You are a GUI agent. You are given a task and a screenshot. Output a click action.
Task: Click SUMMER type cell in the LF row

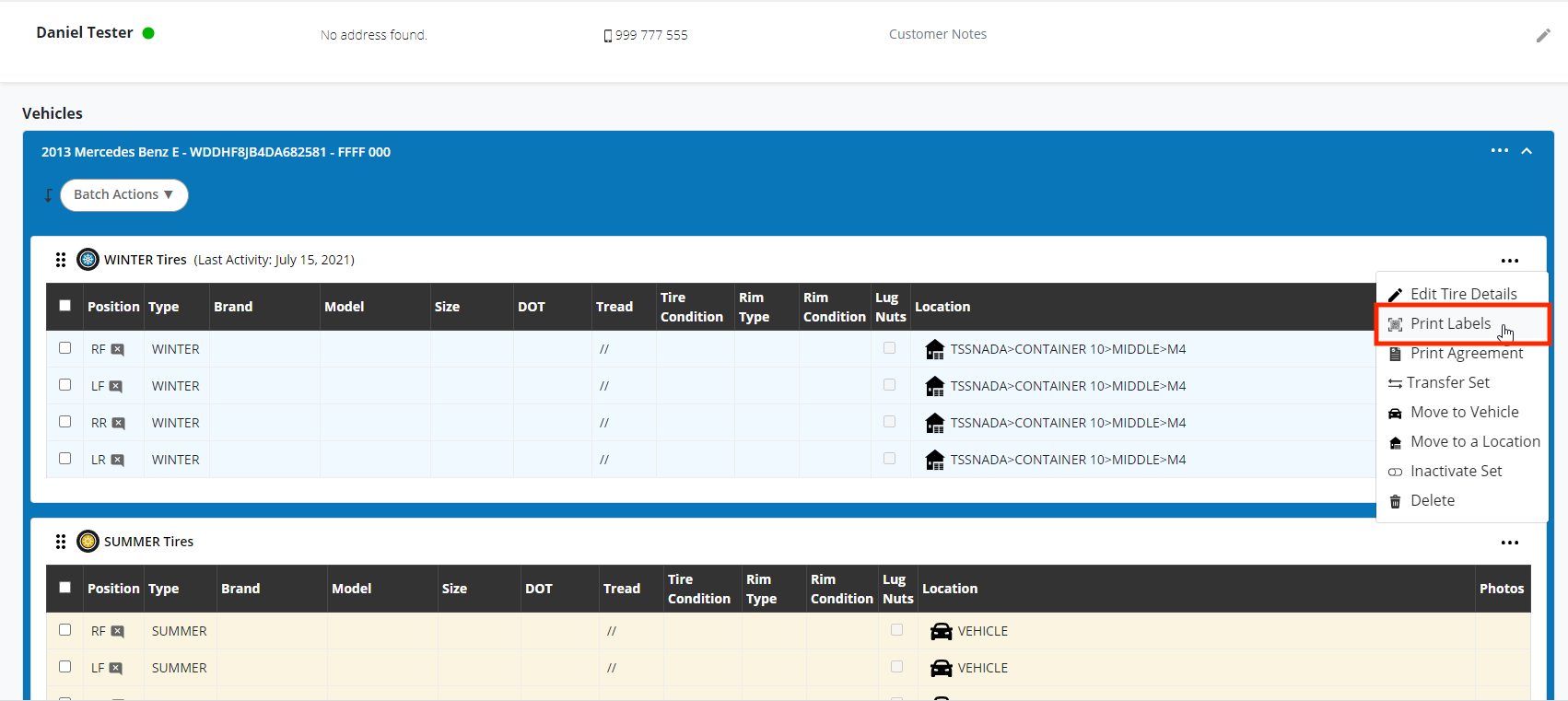[180, 668]
